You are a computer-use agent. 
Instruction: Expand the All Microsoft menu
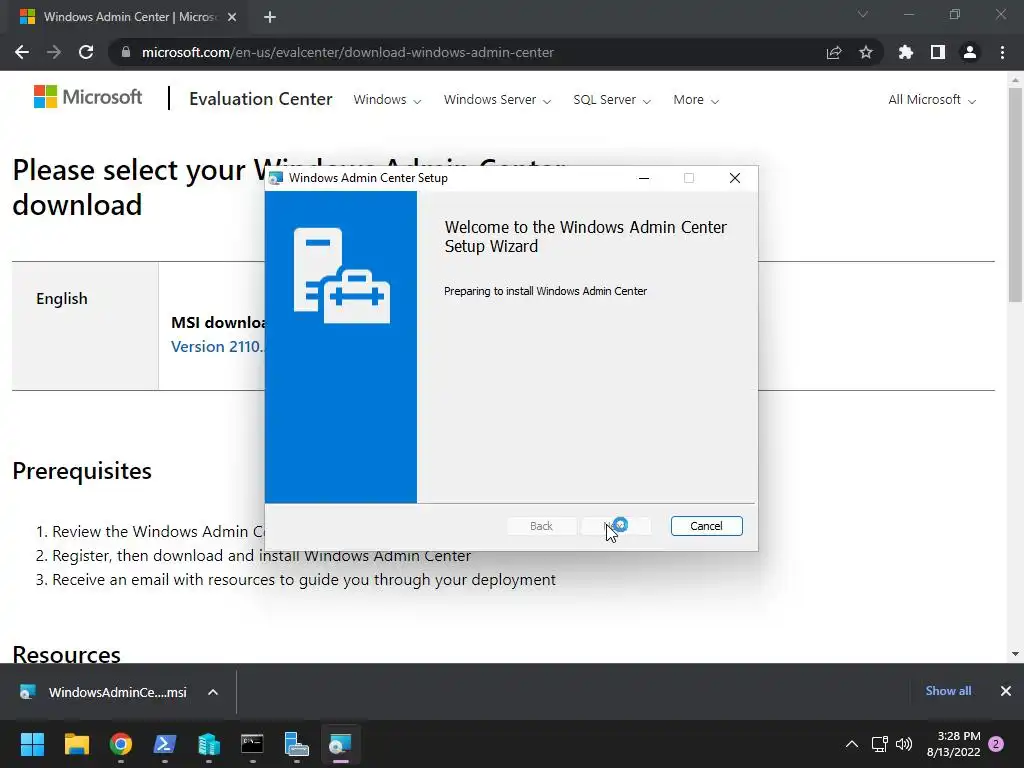(932, 100)
